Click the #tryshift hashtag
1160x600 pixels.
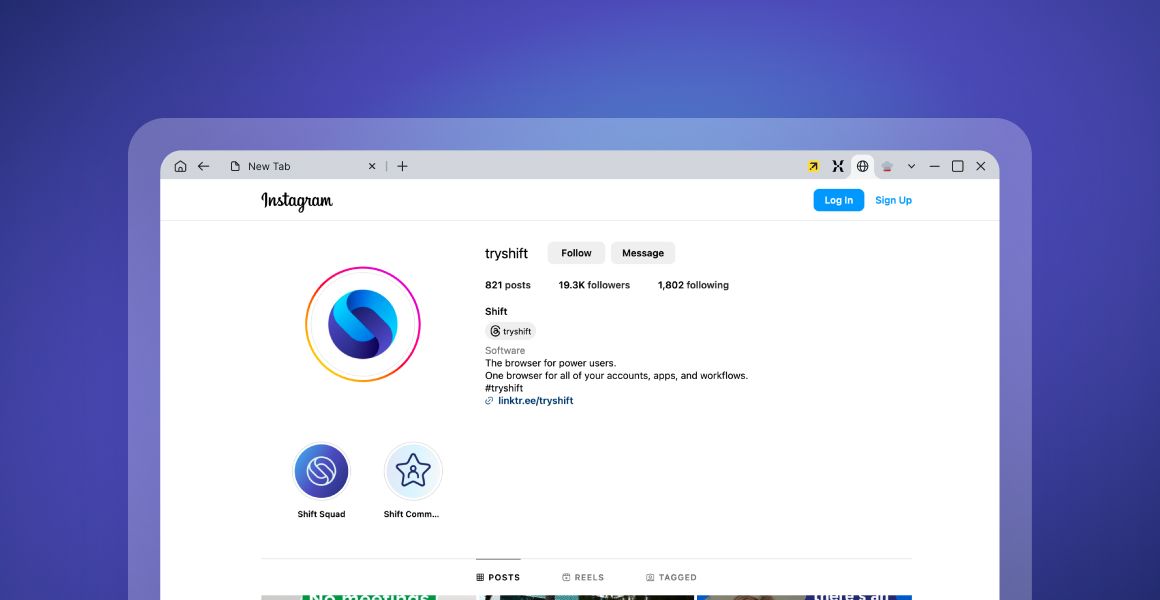pyautogui.click(x=504, y=388)
